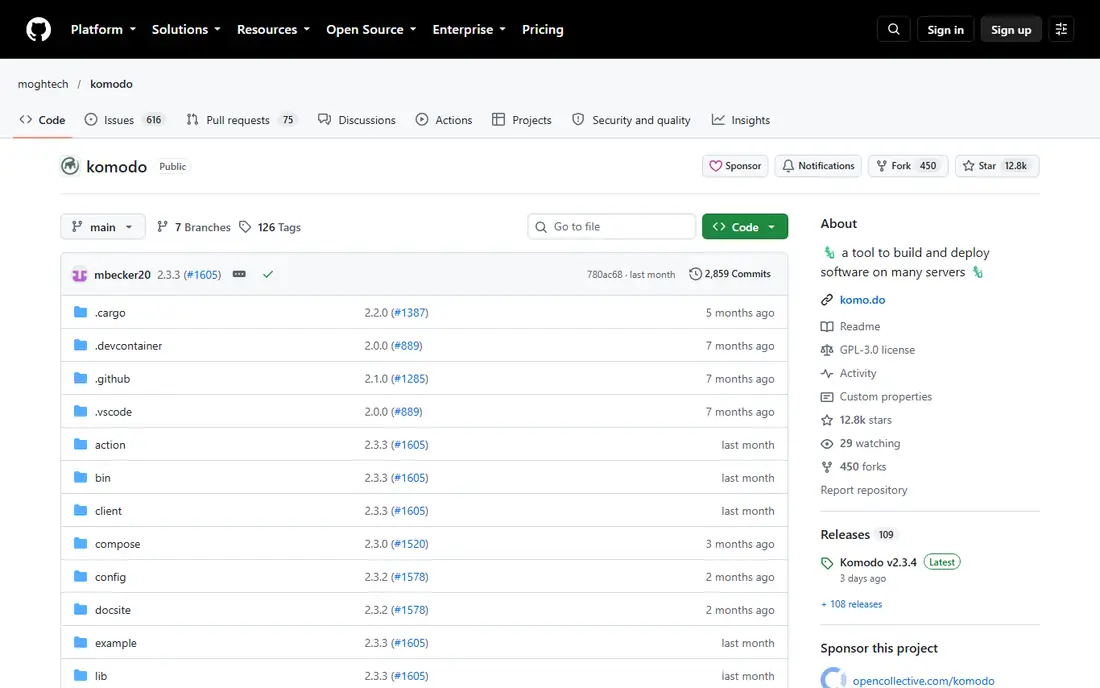Click the Notifications bell button
The width and height of the screenshot is (1100, 688).
[818, 166]
